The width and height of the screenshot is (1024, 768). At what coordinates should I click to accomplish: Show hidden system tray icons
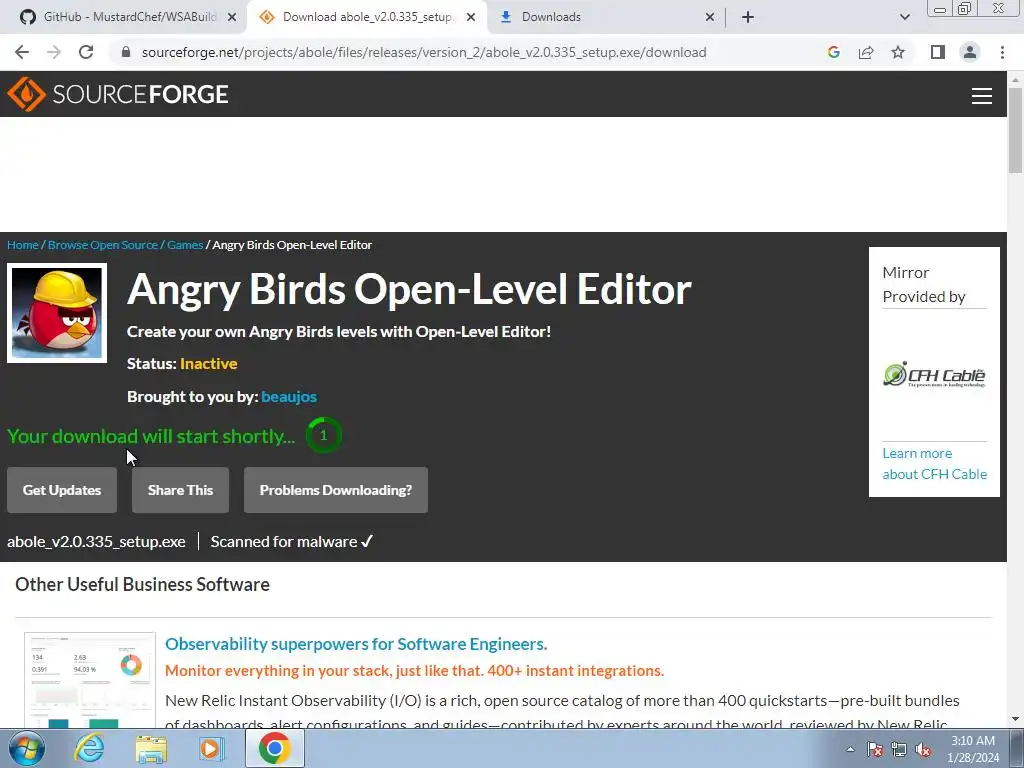point(850,750)
